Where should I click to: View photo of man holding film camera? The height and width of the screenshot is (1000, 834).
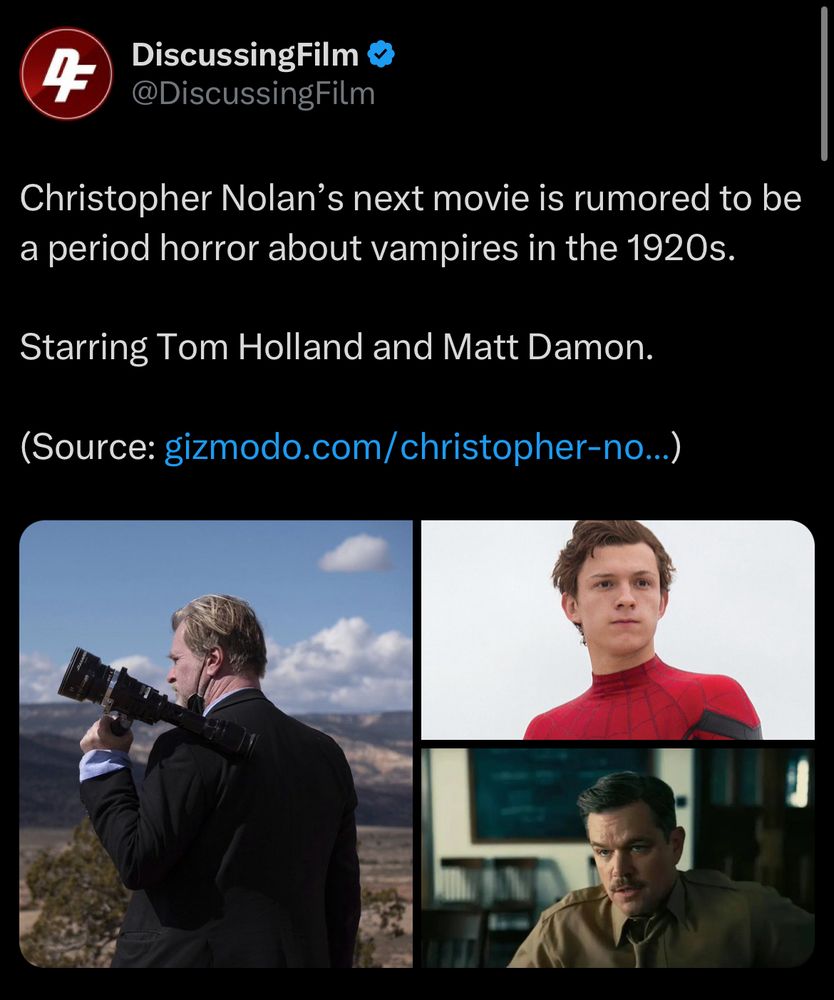216,744
